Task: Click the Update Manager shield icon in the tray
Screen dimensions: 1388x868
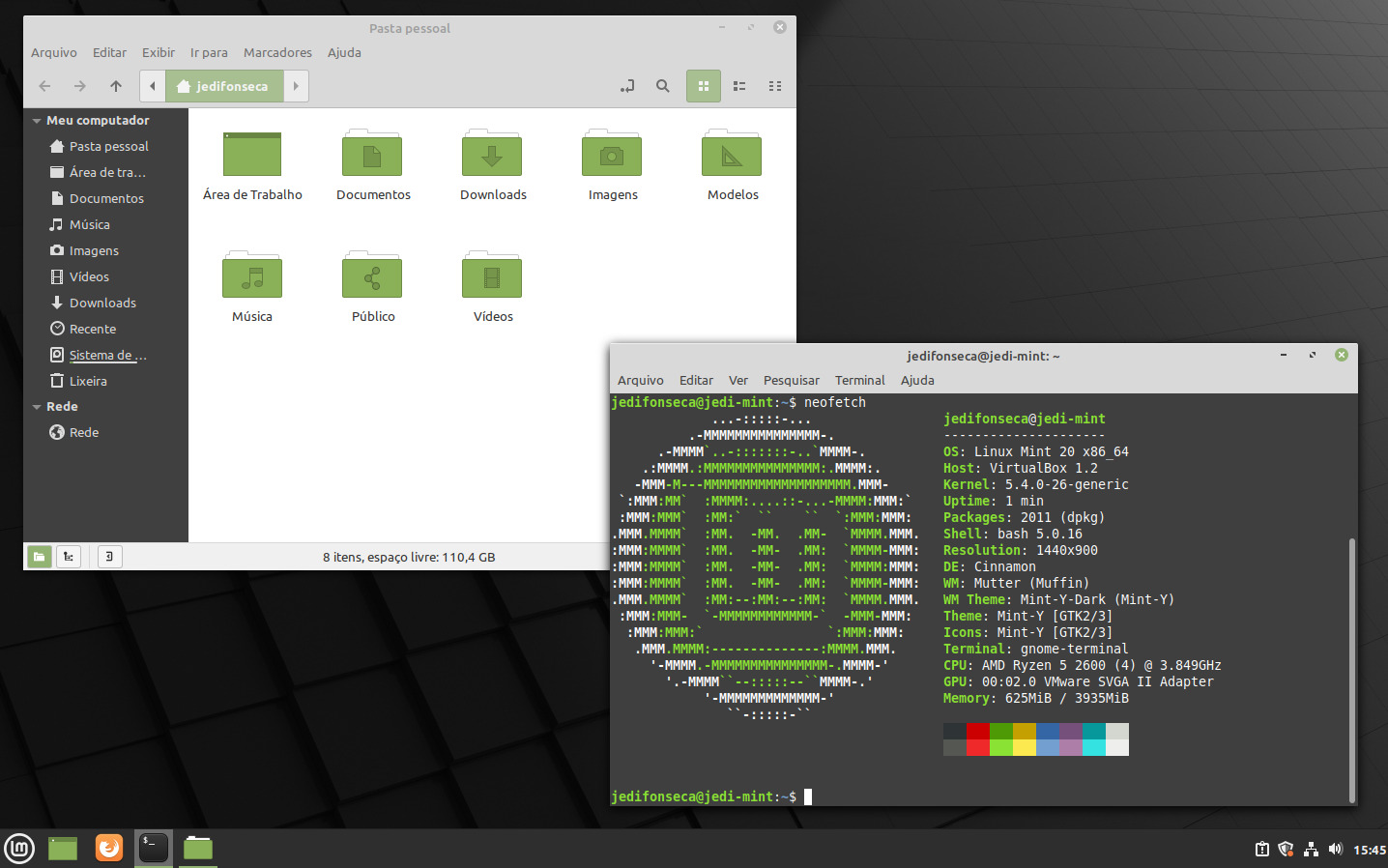Action: click(x=1287, y=848)
